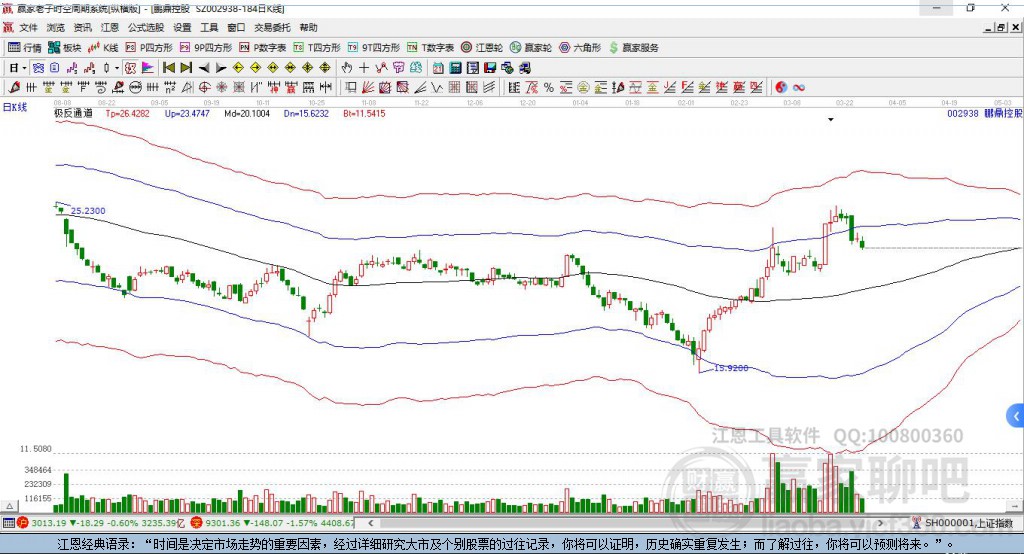Expand the blue side panel chevron
1024x554 pixels.
(1016, 415)
